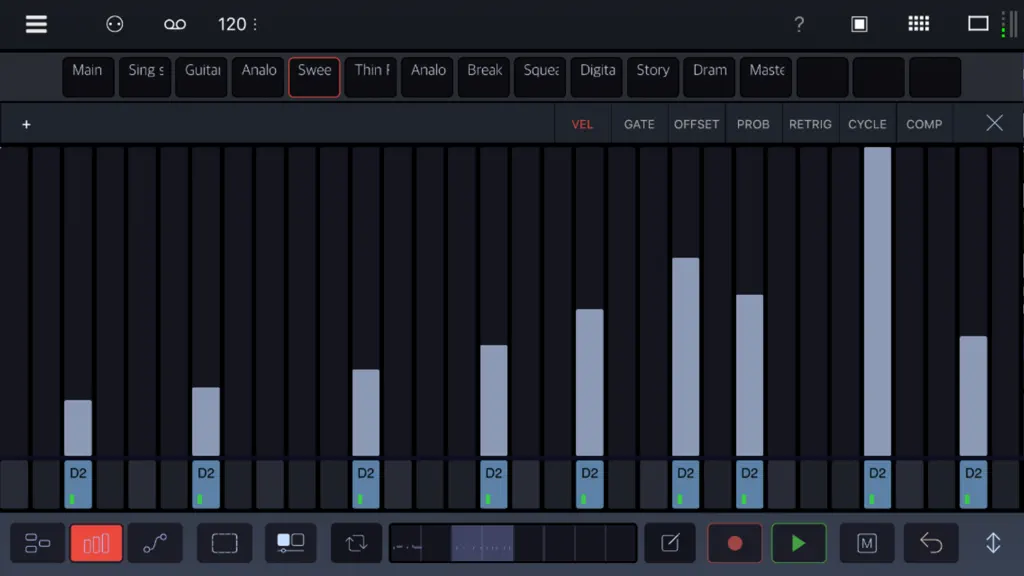Viewport: 1024px width, 576px height.
Task: Open the grid view icon at top
Action: pos(918,24)
